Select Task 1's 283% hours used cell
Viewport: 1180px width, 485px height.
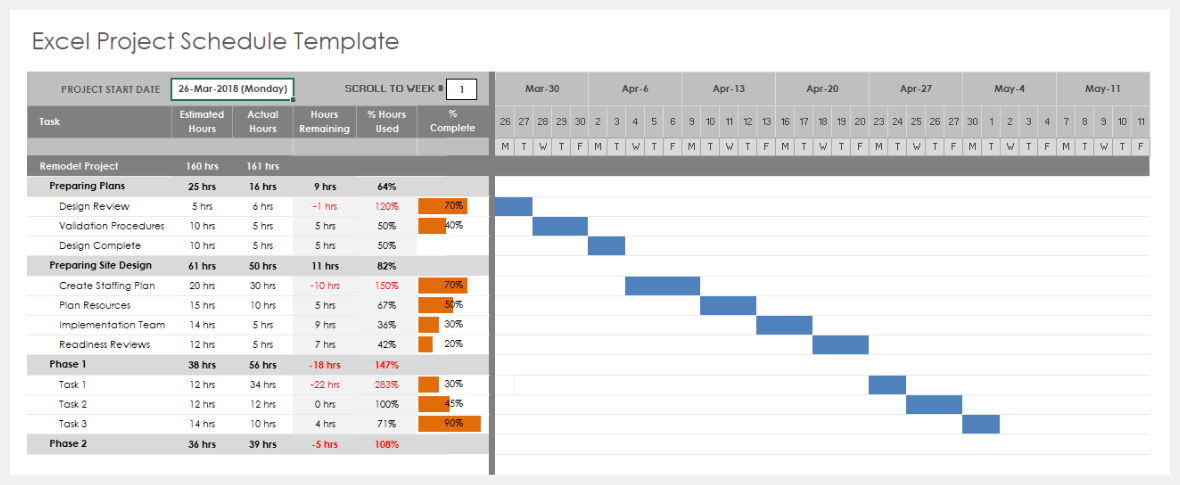pos(387,385)
